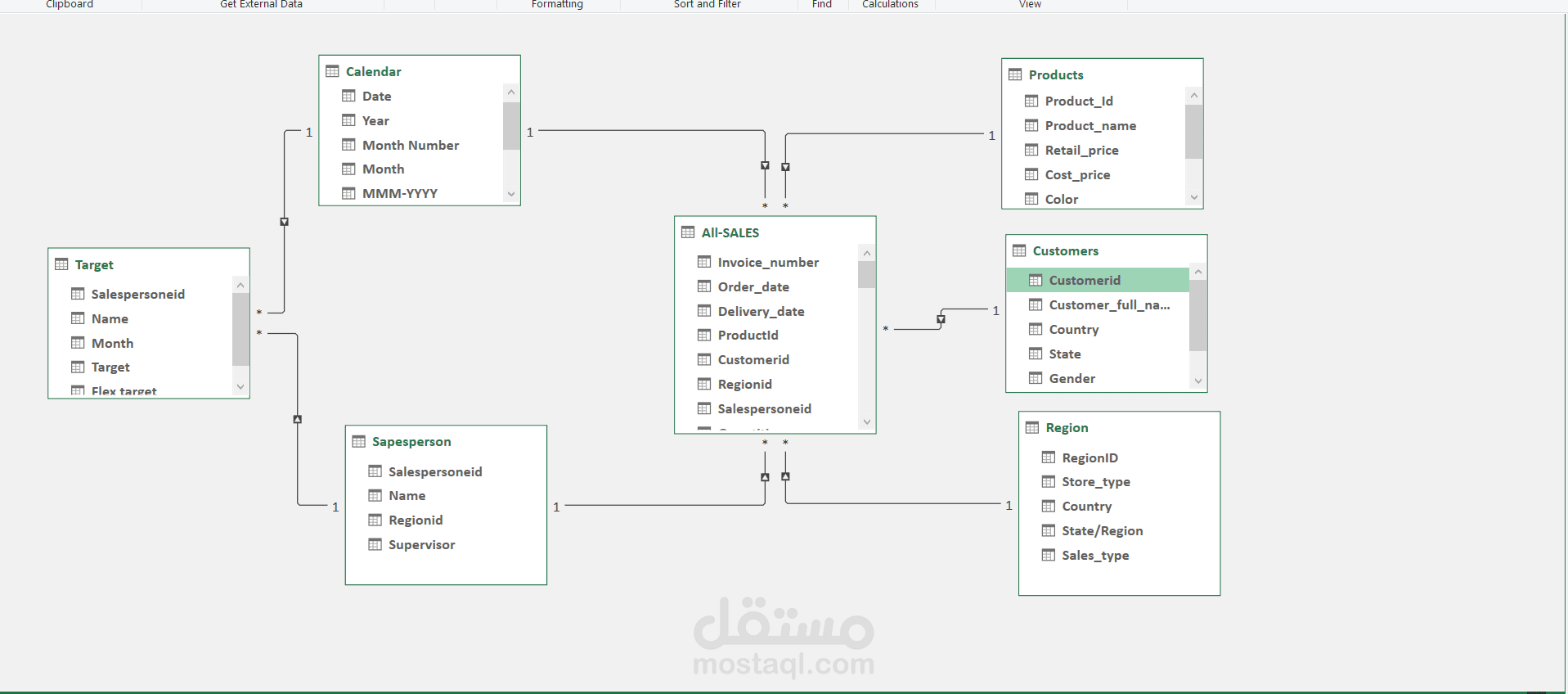The width and height of the screenshot is (1568, 694).
Task: Click the column icon next to Supervisor
Action: [x=375, y=544]
